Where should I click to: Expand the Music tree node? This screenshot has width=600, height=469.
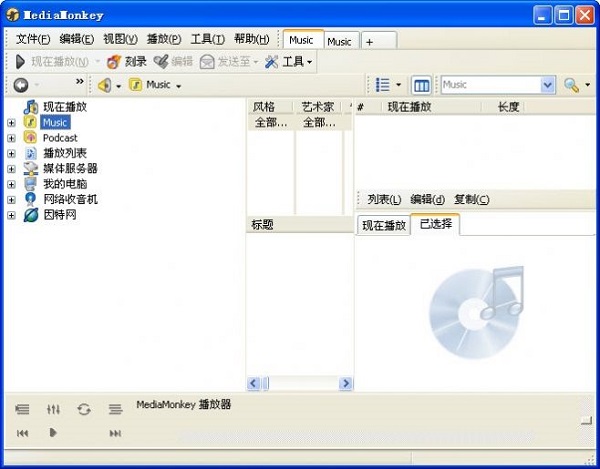click(11, 123)
